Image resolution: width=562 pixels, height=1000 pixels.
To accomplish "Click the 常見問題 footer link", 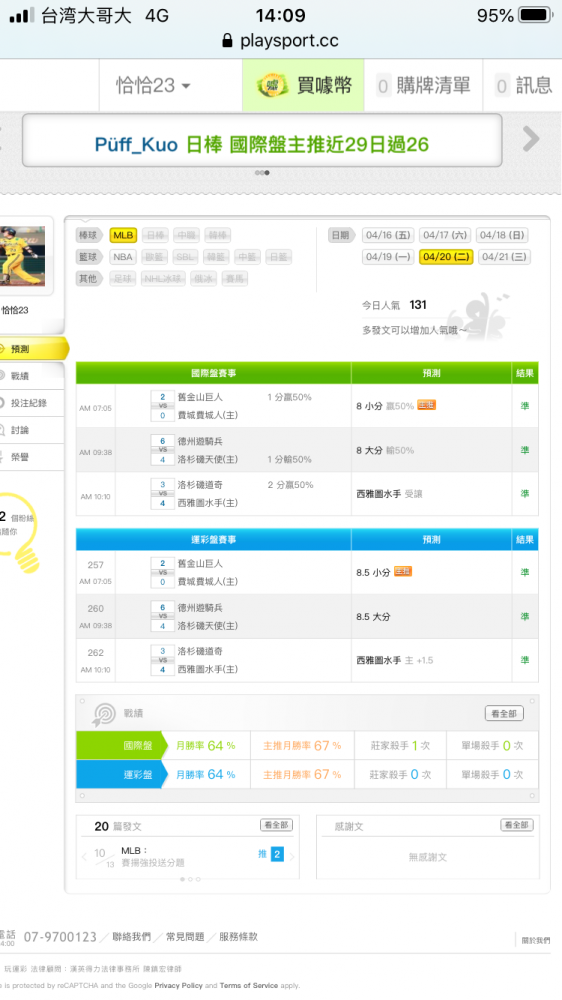I will point(185,937).
